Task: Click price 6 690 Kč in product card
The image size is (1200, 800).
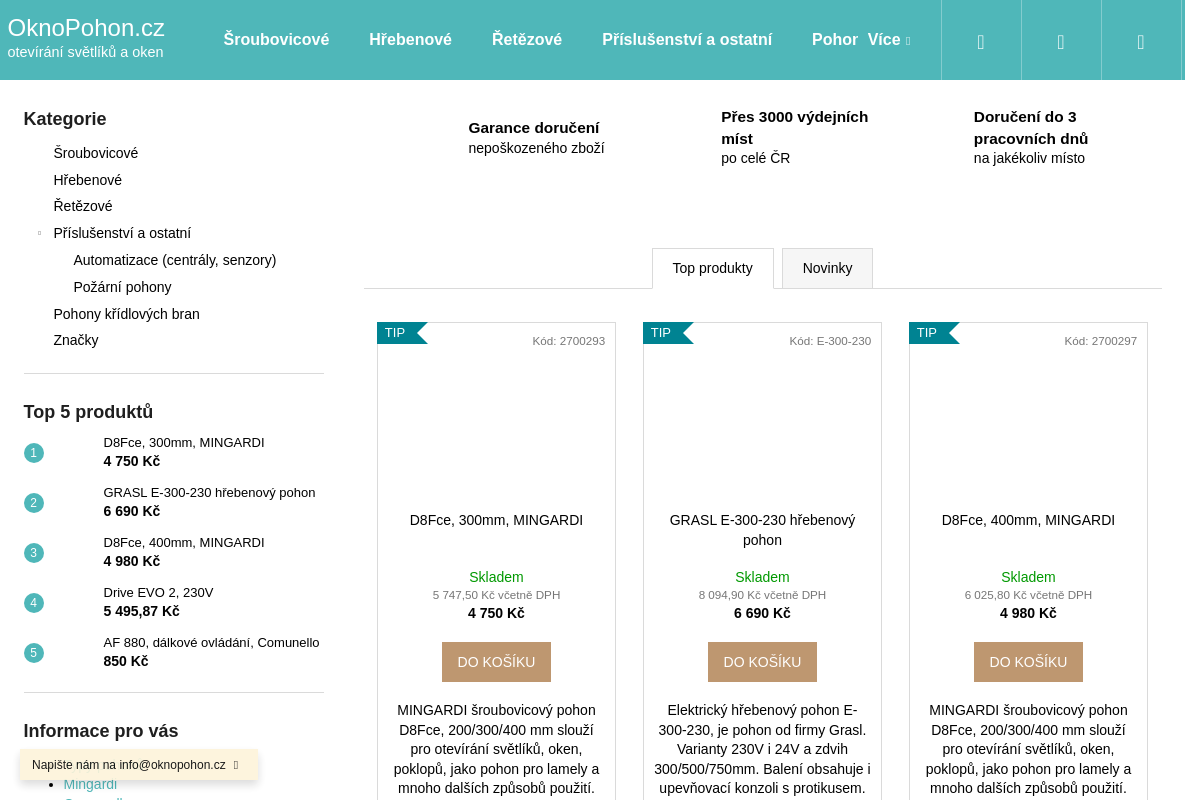Action: (762, 613)
